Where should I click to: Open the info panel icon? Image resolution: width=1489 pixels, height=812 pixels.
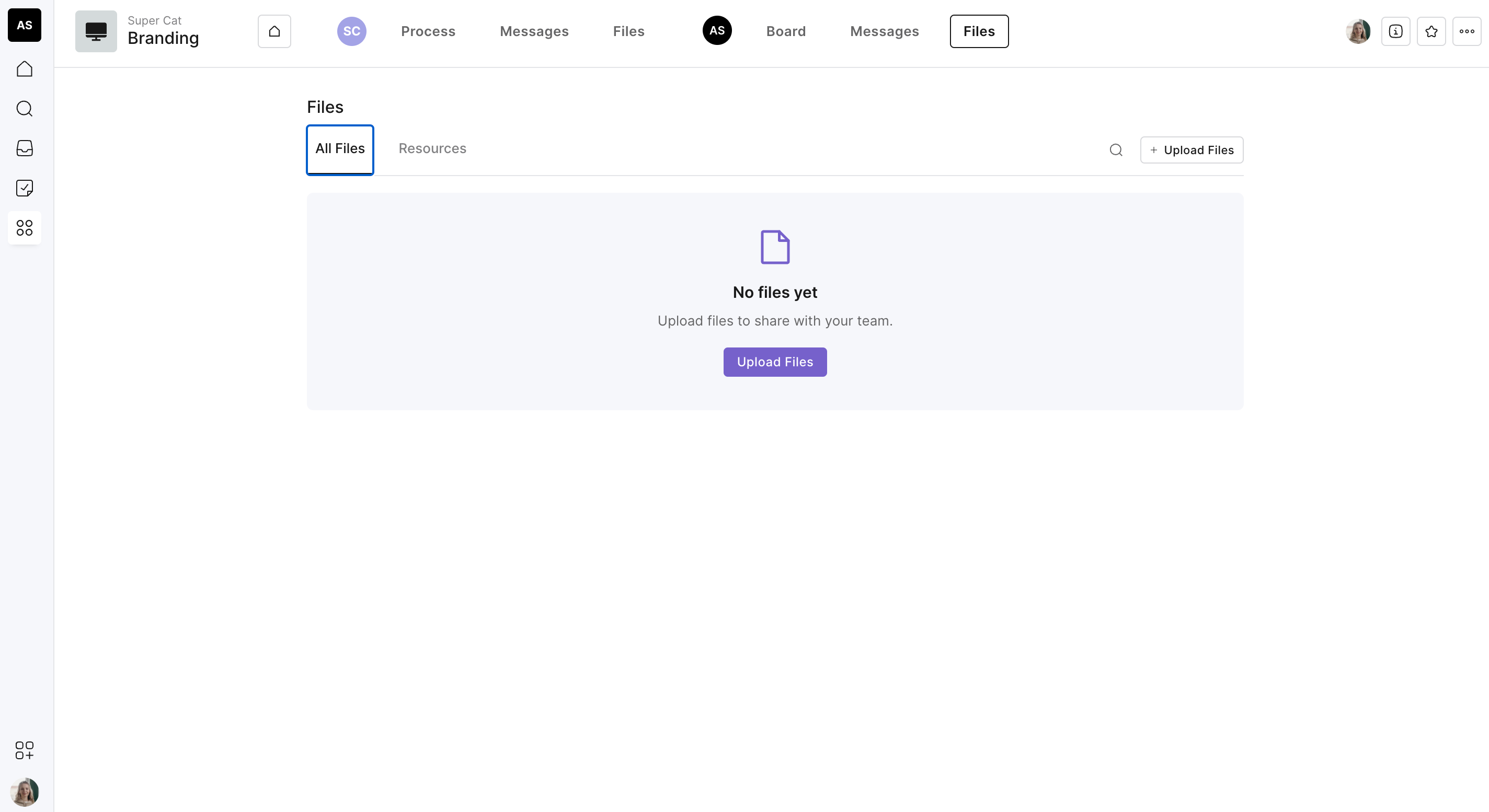(1395, 31)
